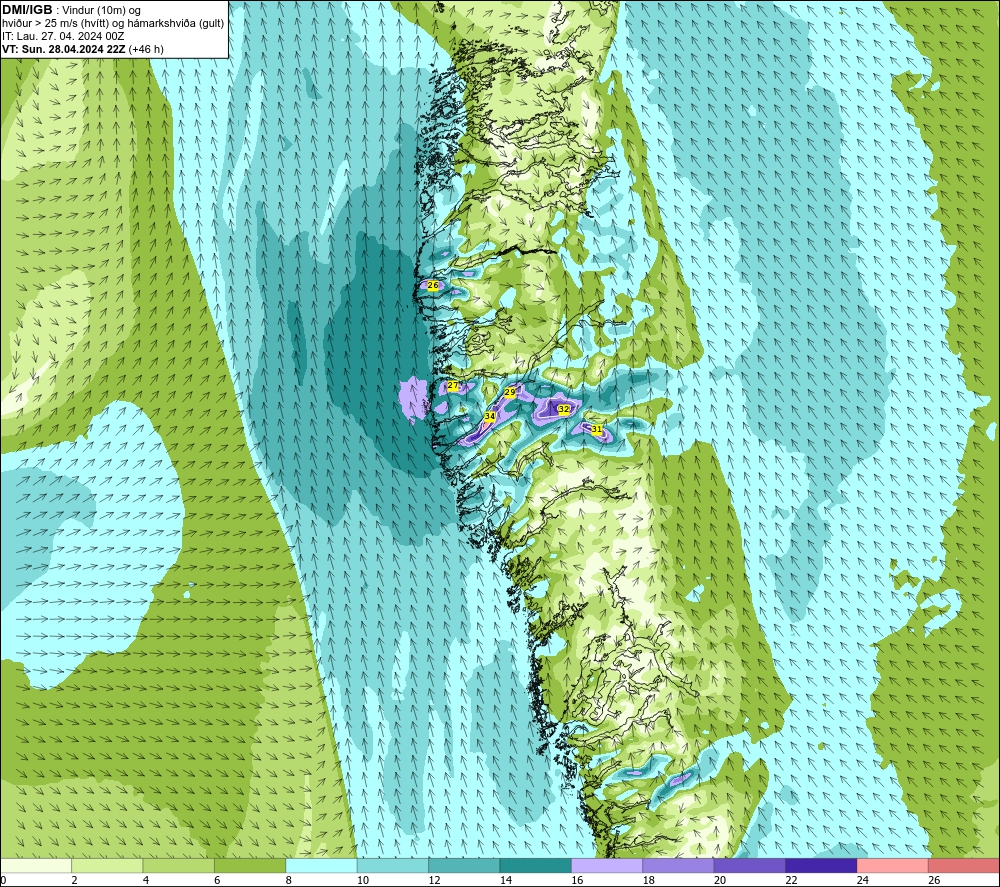The height and width of the screenshot is (887, 1000).
Task: Click the color bar tick label 24
Action: click(863, 880)
